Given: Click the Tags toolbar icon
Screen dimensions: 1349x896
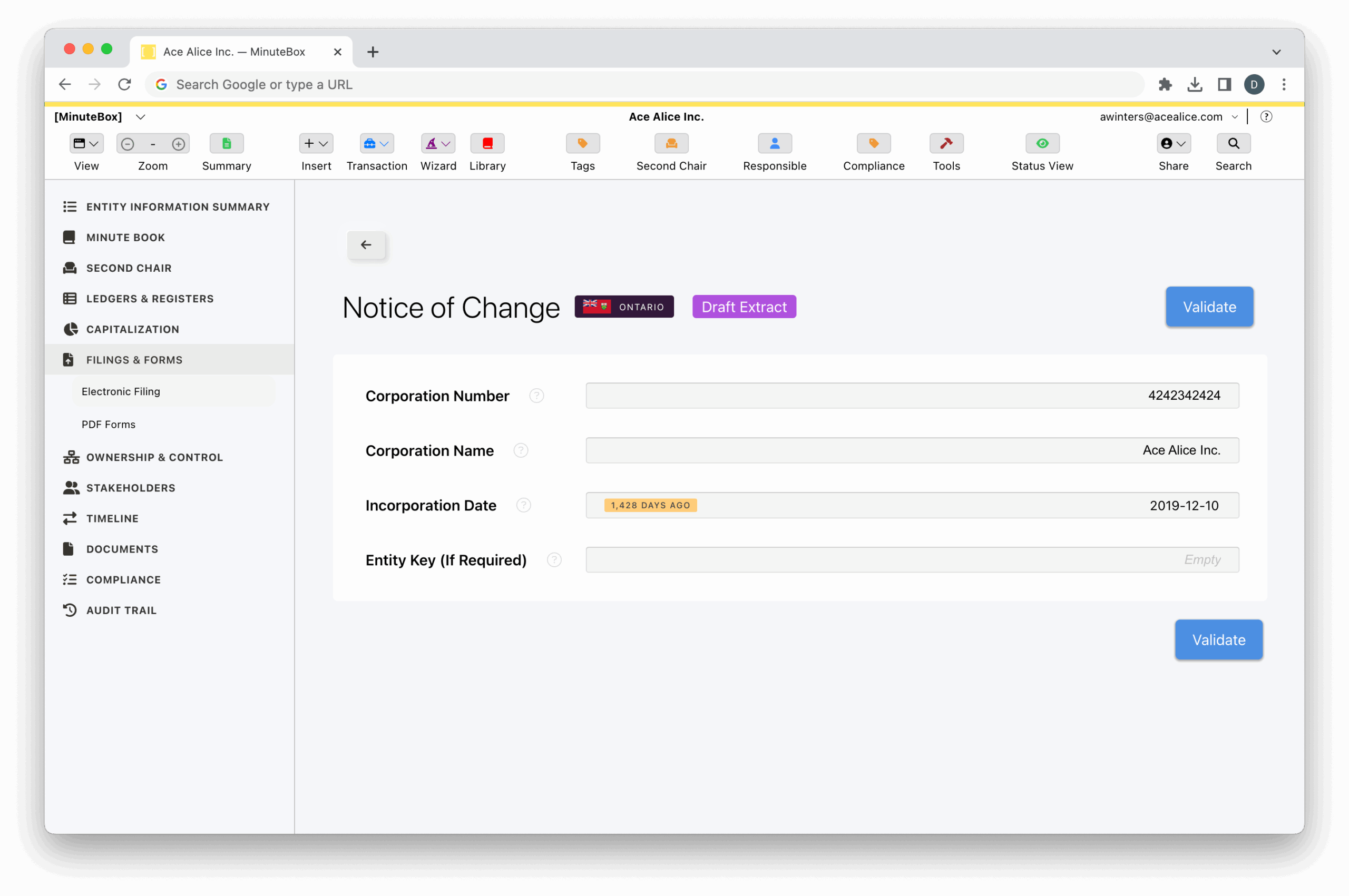Looking at the screenshot, I should 582,143.
